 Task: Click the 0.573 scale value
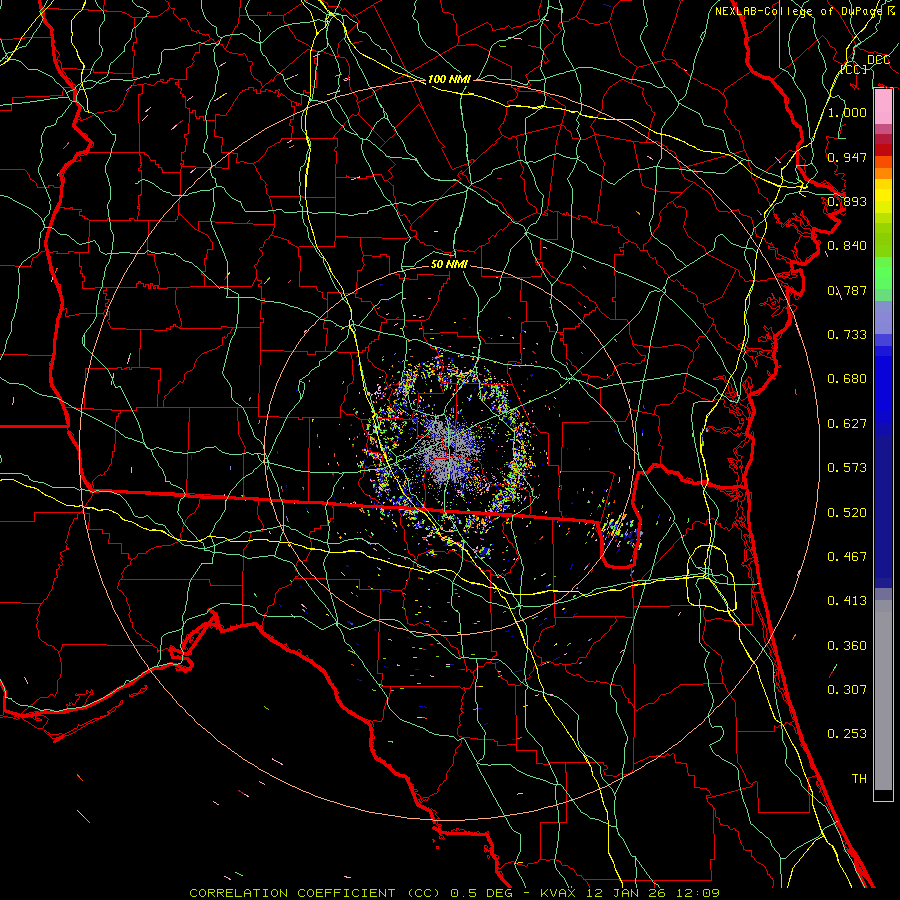[x=847, y=468]
